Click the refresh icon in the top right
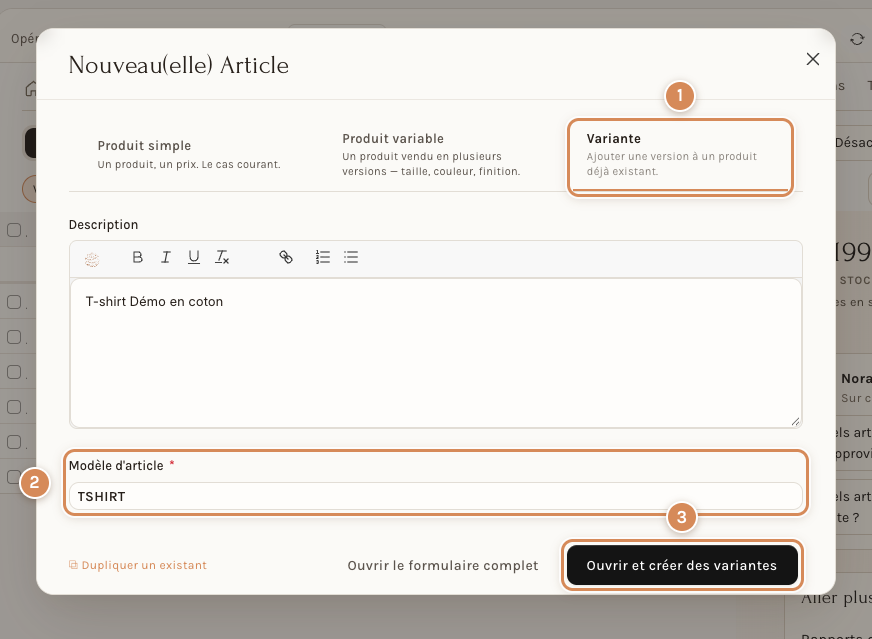The width and height of the screenshot is (872, 639). tap(857, 39)
